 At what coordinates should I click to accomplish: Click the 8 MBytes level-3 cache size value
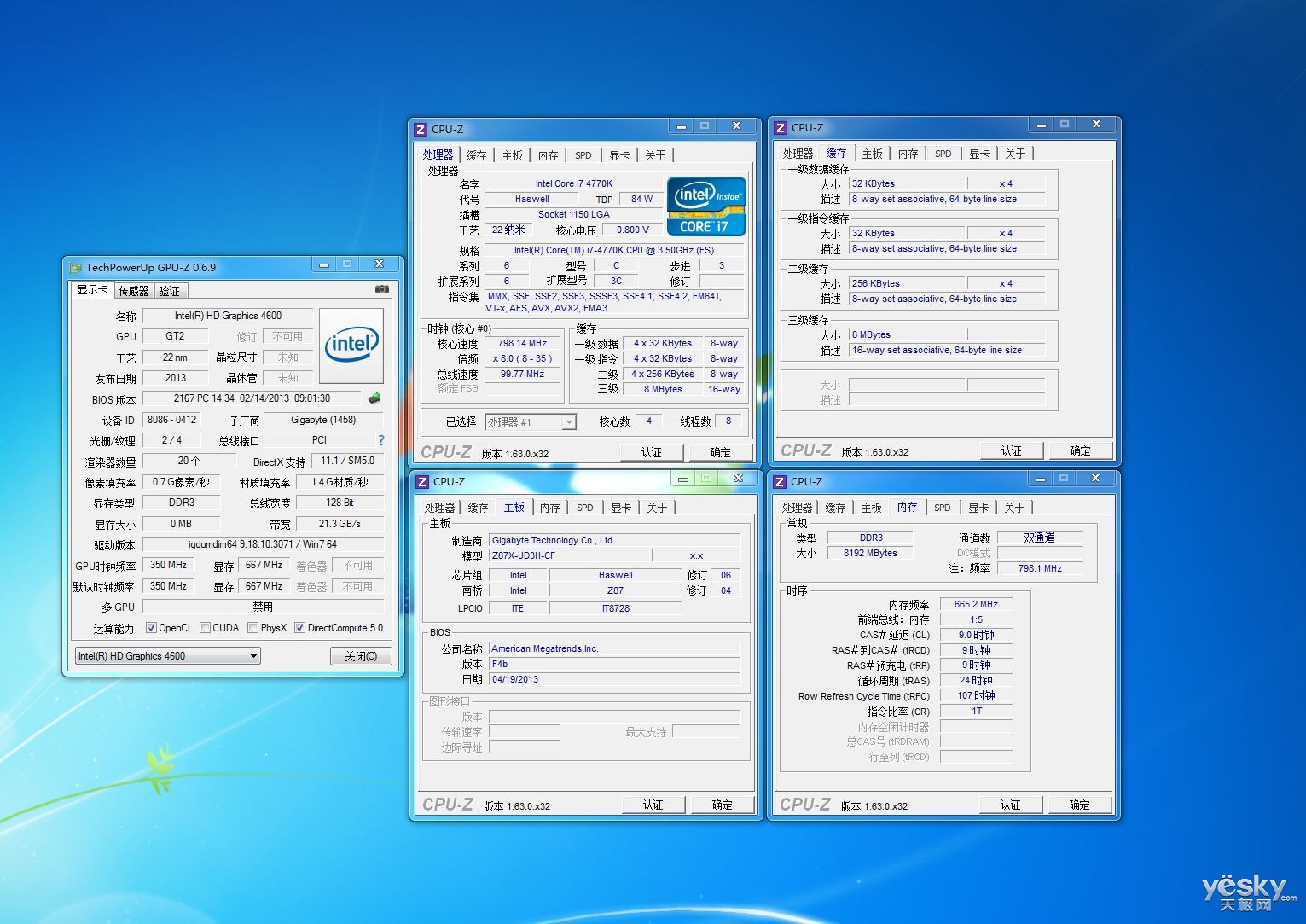(x=907, y=334)
